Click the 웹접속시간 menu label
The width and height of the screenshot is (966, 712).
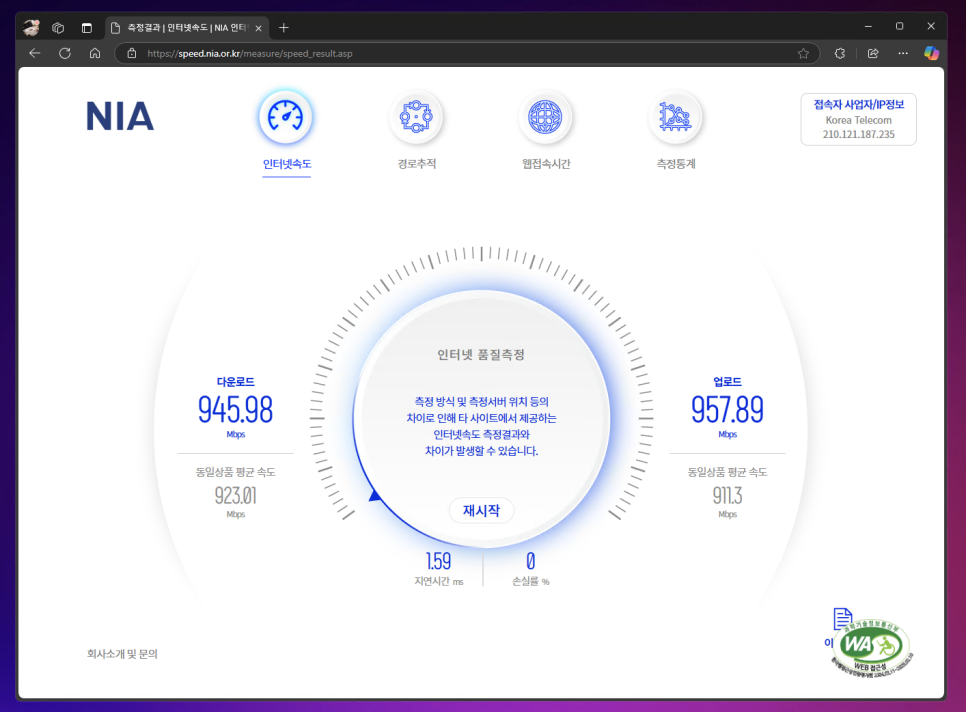[x=546, y=164]
